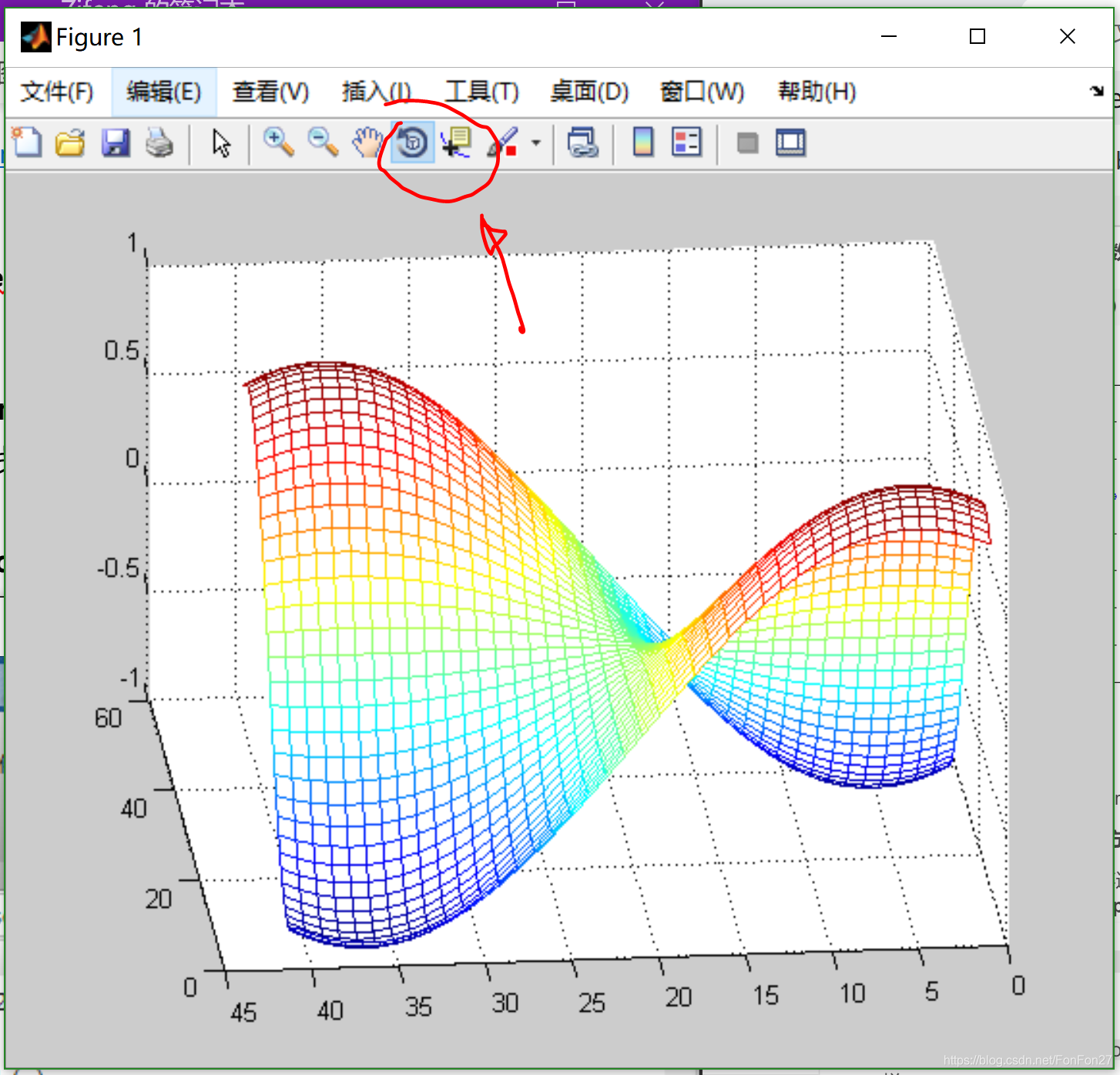Screen dimensions: 1120x1075
Task: Open the 文件(F) menu
Action: (x=57, y=92)
